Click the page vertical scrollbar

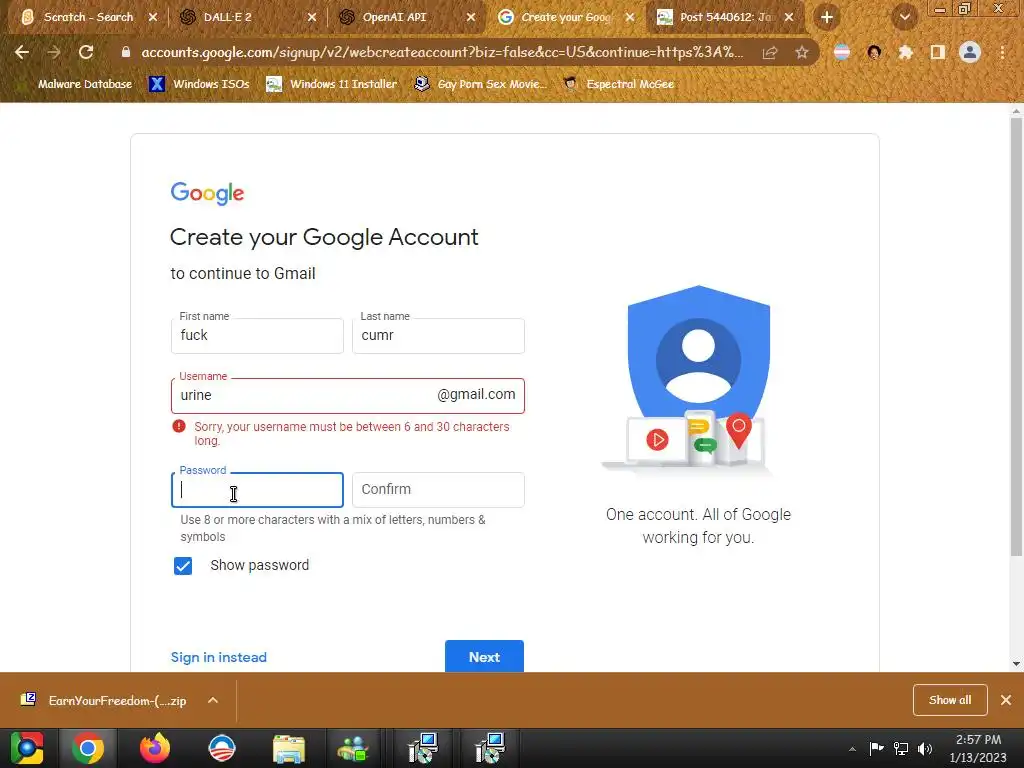coord(1016,337)
